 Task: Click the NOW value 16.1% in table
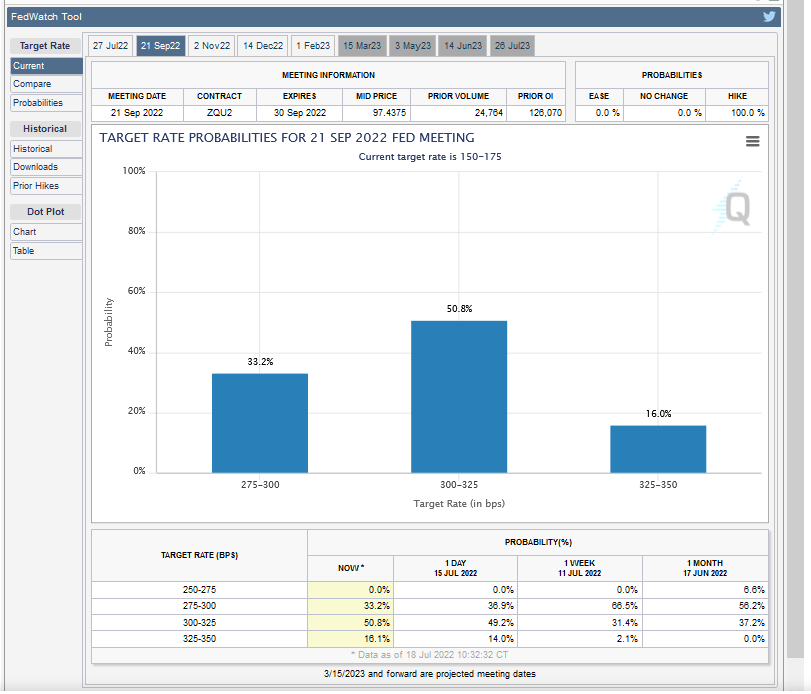377,639
